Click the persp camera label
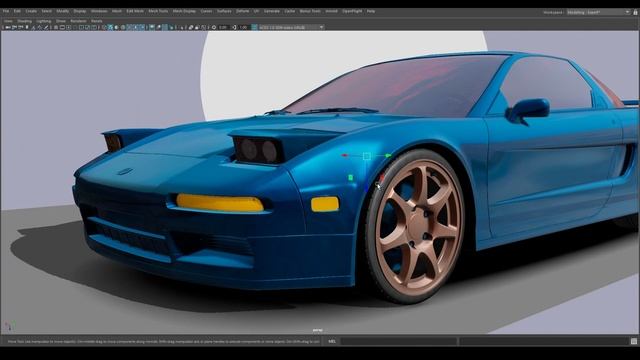Viewport: 640px width, 360px height. (318, 330)
